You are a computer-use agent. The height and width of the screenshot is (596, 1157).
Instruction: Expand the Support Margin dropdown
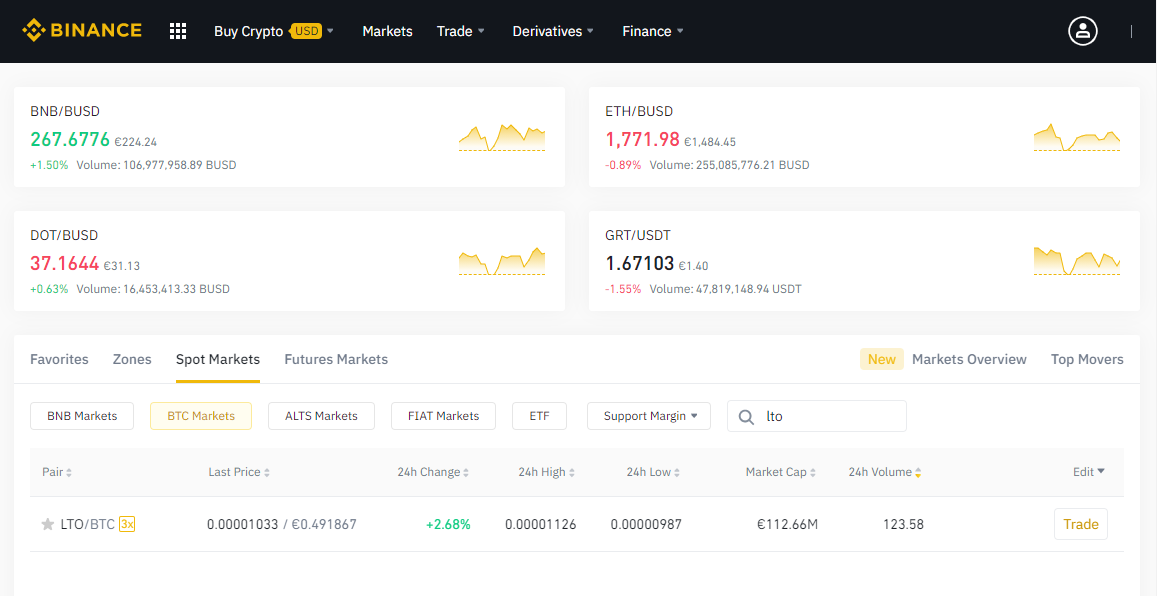pos(649,416)
